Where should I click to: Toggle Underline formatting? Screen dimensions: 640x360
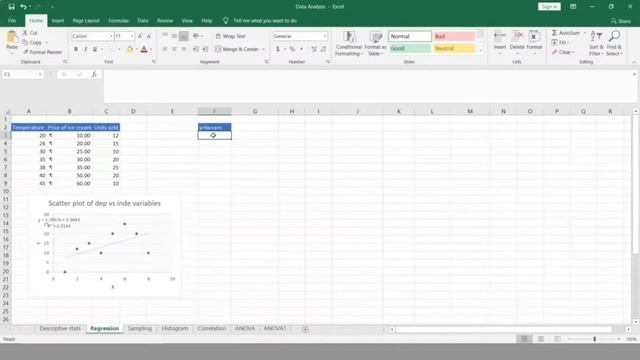[x=95, y=49]
